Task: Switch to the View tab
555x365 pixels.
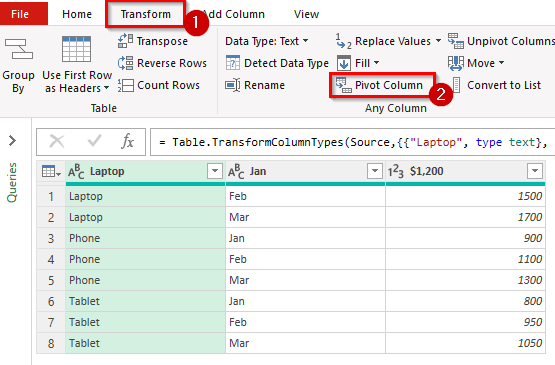Action: pyautogui.click(x=306, y=14)
